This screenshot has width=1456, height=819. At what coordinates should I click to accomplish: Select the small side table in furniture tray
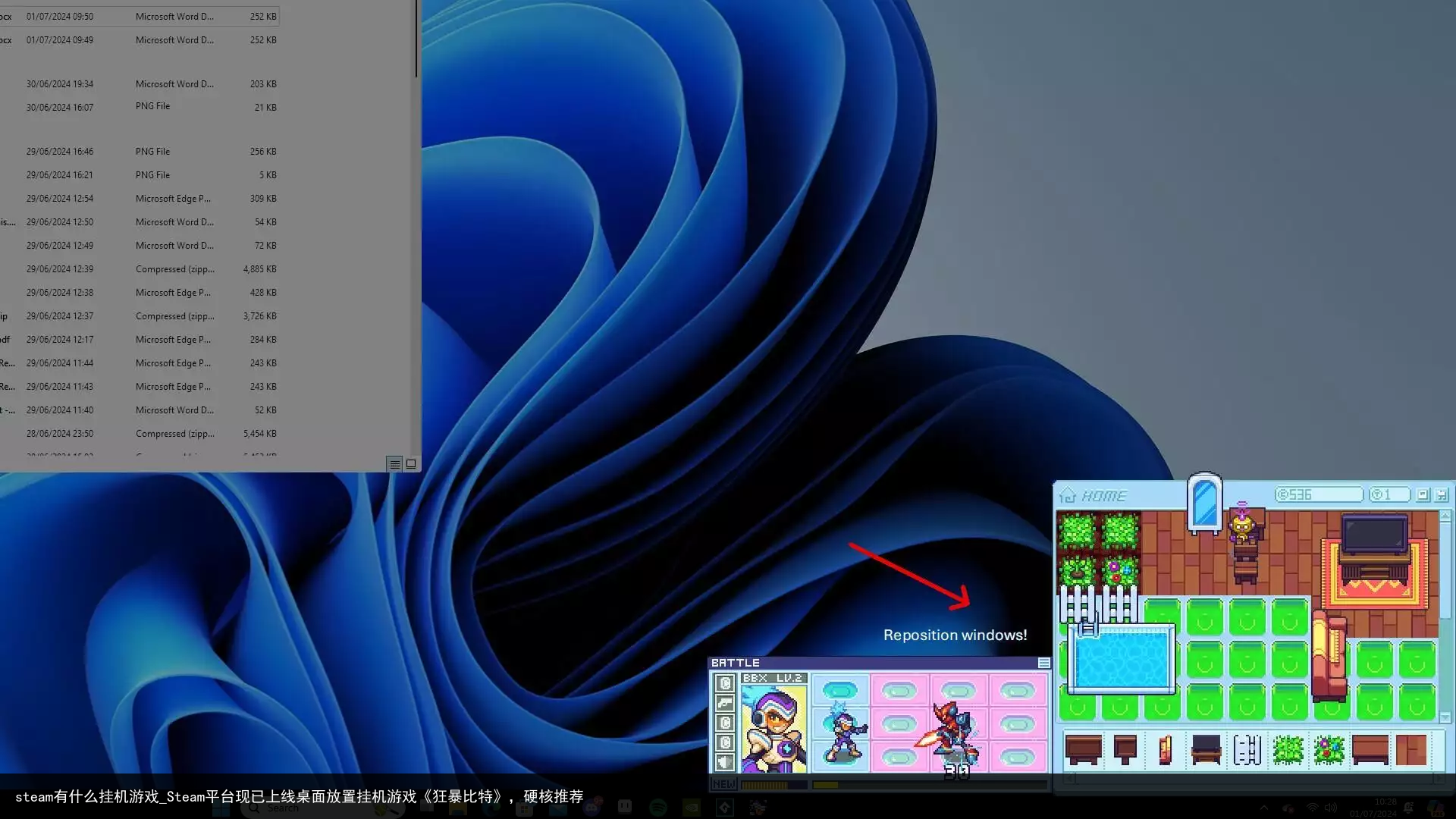coord(1125,749)
